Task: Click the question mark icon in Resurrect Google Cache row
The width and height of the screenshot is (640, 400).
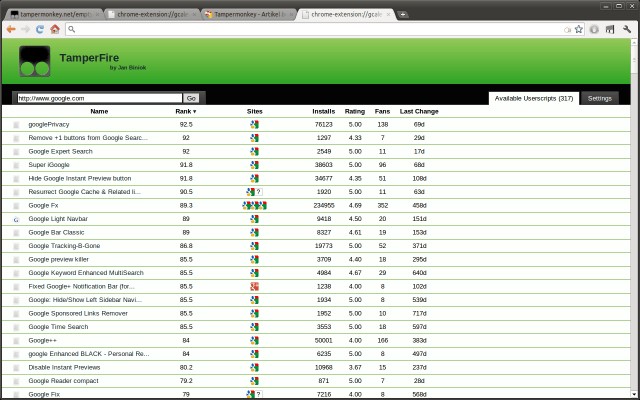Action: click(x=259, y=192)
